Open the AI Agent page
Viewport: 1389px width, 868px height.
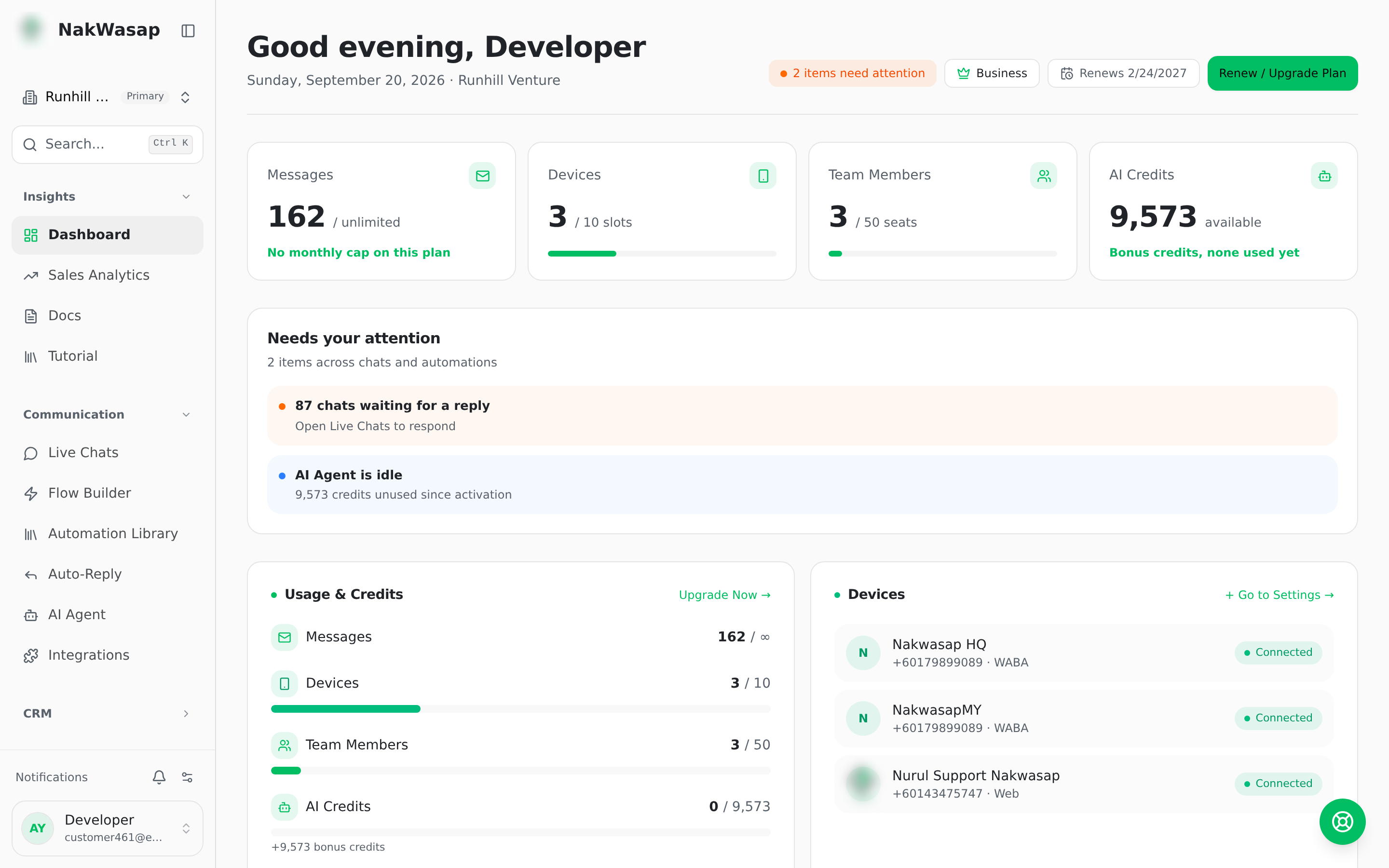(108, 614)
